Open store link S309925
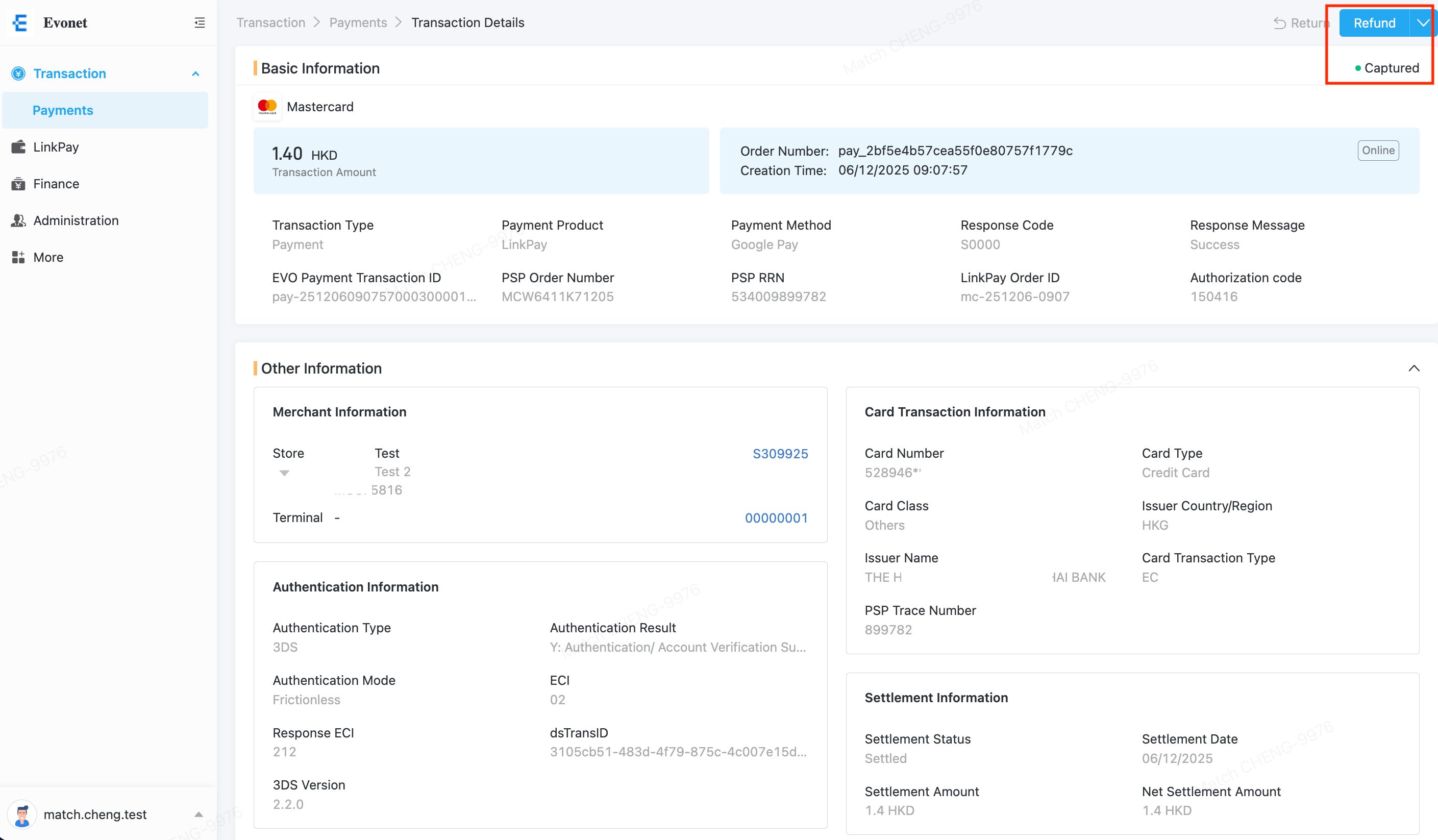The image size is (1438, 840). [780, 454]
